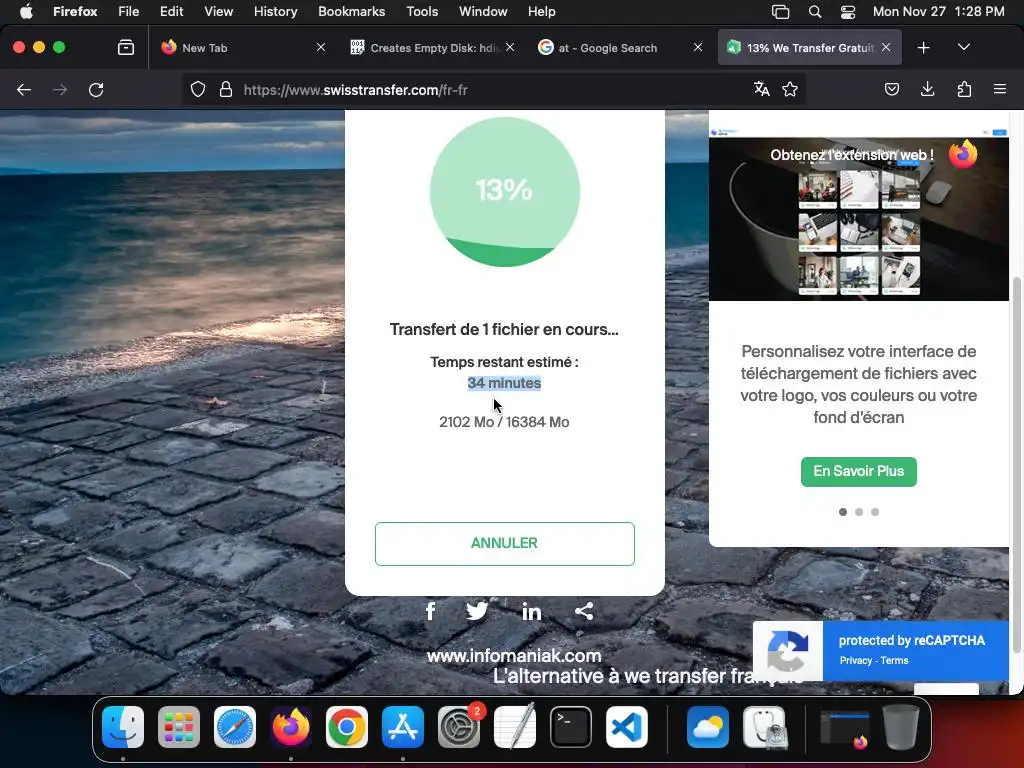Close the We Transfer Gratuit tab

(886, 48)
